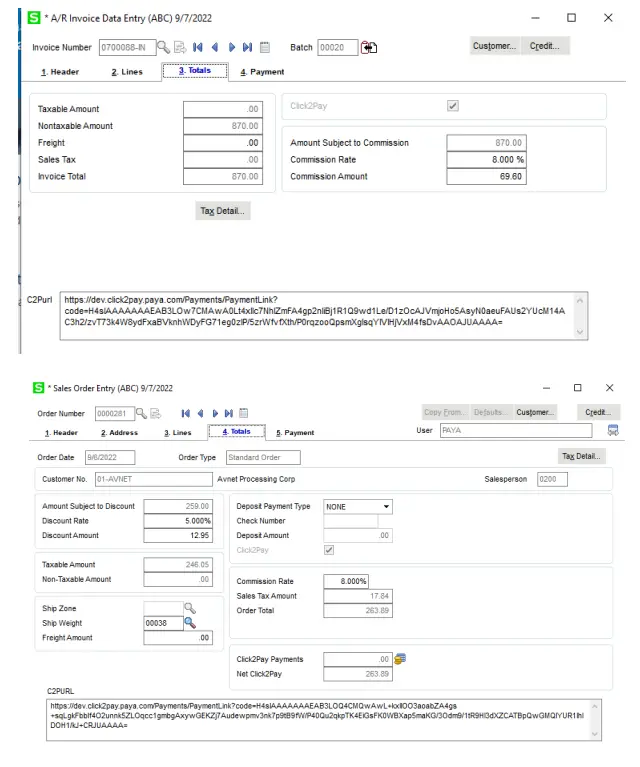The height and width of the screenshot is (767, 640).
Task: Go to the first invoice record
Action: click(x=198, y=47)
